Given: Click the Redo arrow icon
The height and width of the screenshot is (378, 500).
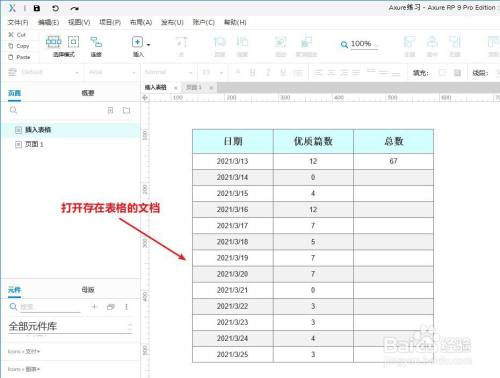Looking at the screenshot, I should click(74, 9).
